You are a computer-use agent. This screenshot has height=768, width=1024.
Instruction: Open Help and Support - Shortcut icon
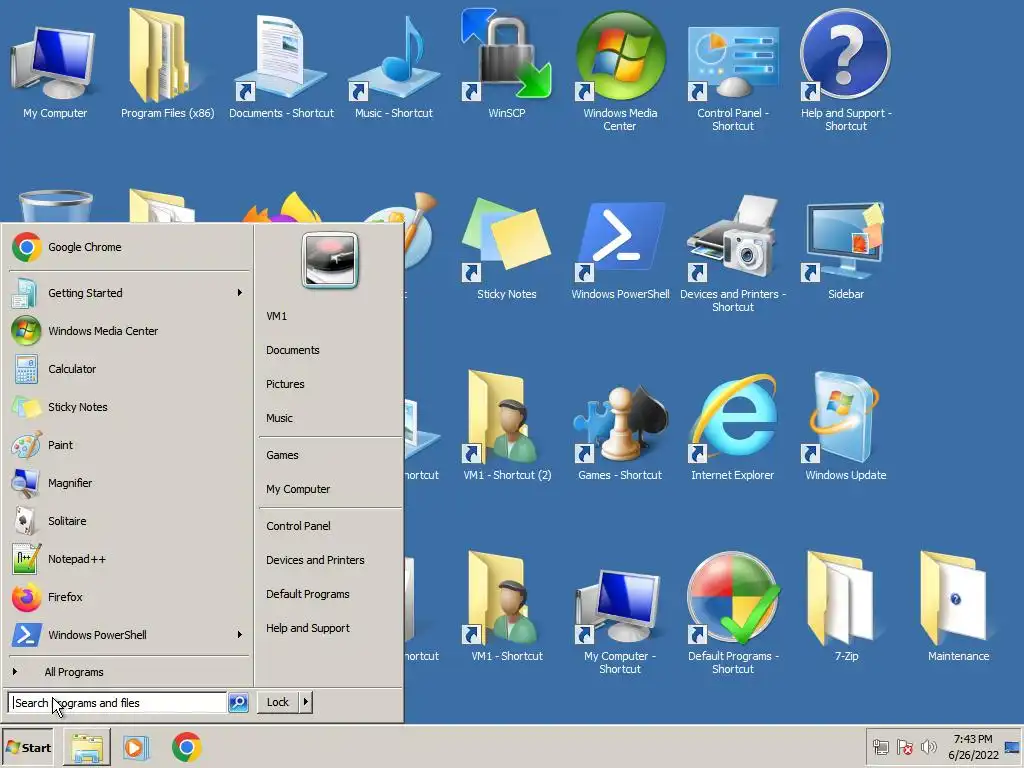[x=846, y=71]
